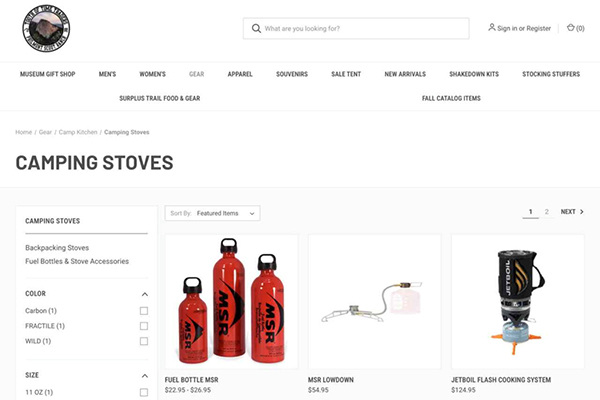The width and height of the screenshot is (600, 400).
Task: Open the Fuel Bottle MSR product image
Action: (x=231, y=302)
